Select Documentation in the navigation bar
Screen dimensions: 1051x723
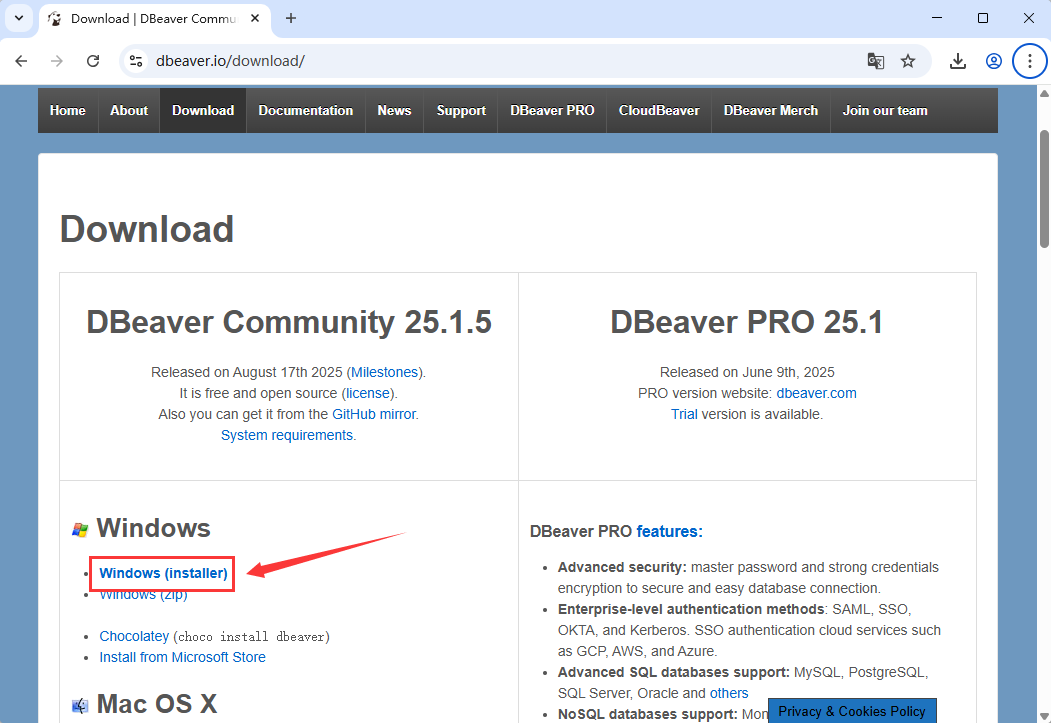tap(305, 110)
